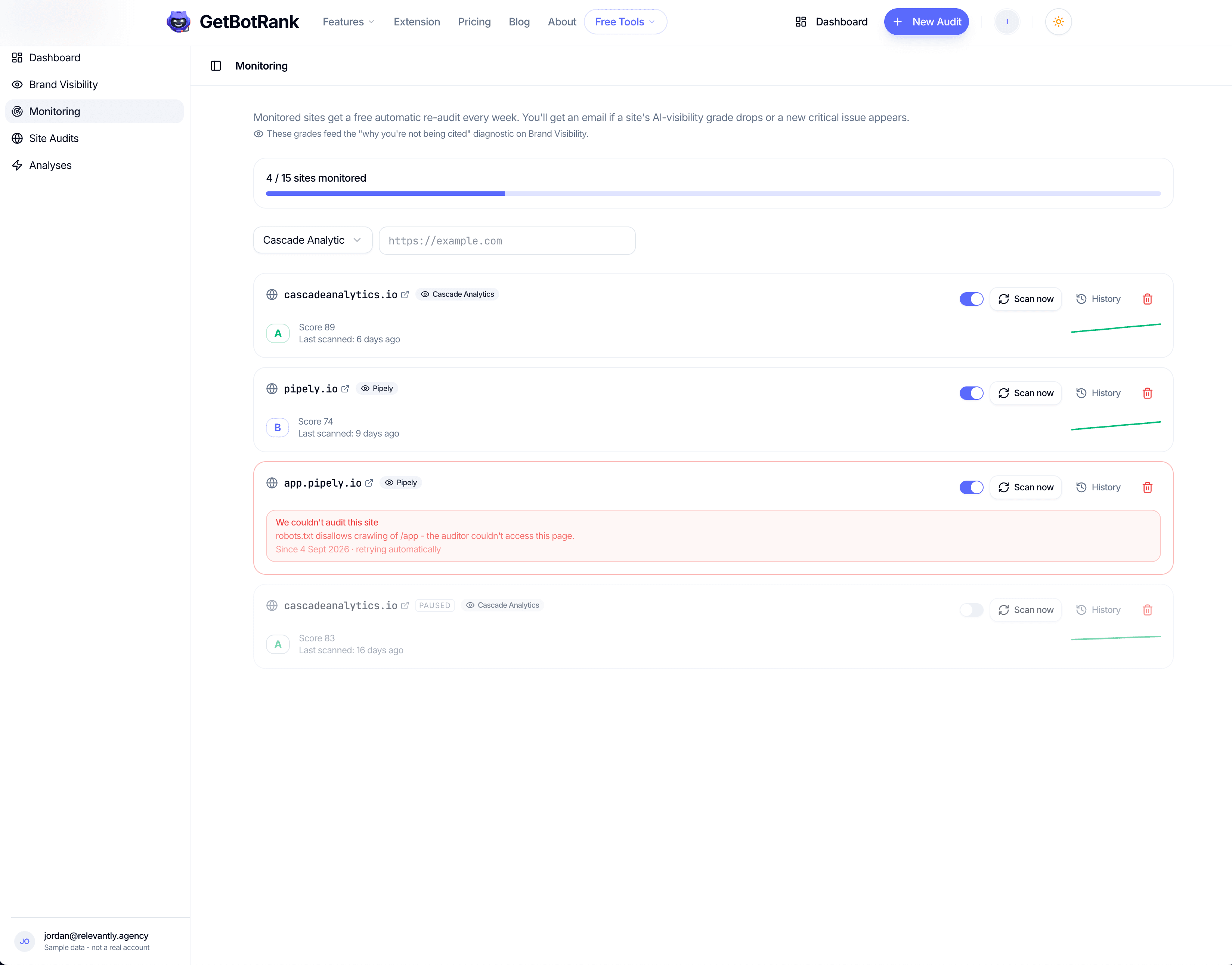
Task: Click globe icon on paused cascadeanalytics.io row
Action: 272,606
